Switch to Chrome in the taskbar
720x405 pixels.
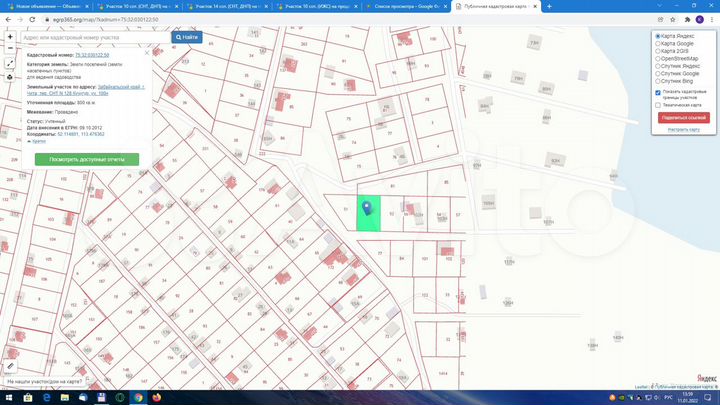[138, 397]
